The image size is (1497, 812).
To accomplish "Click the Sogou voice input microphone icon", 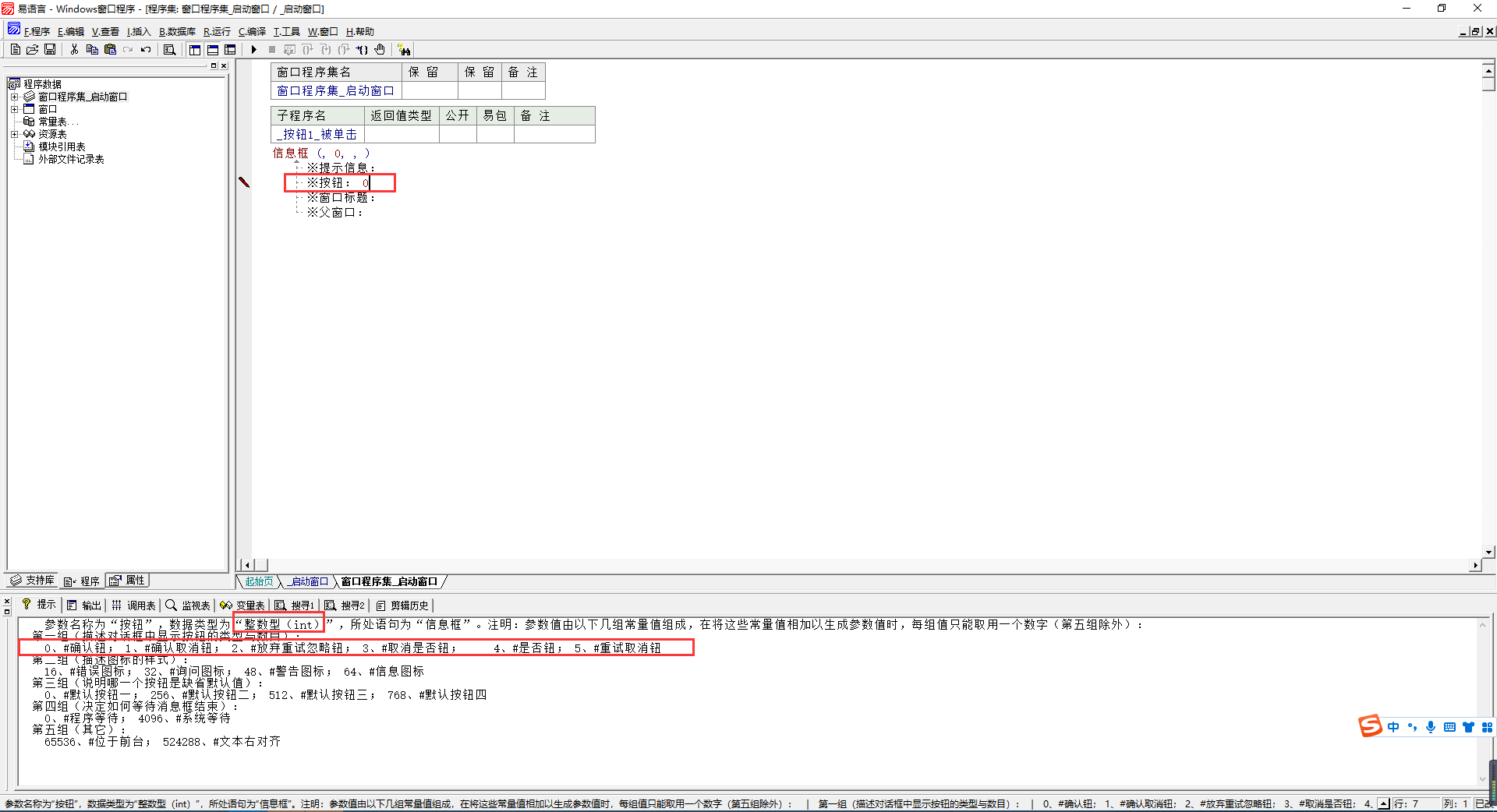I will [x=1431, y=727].
